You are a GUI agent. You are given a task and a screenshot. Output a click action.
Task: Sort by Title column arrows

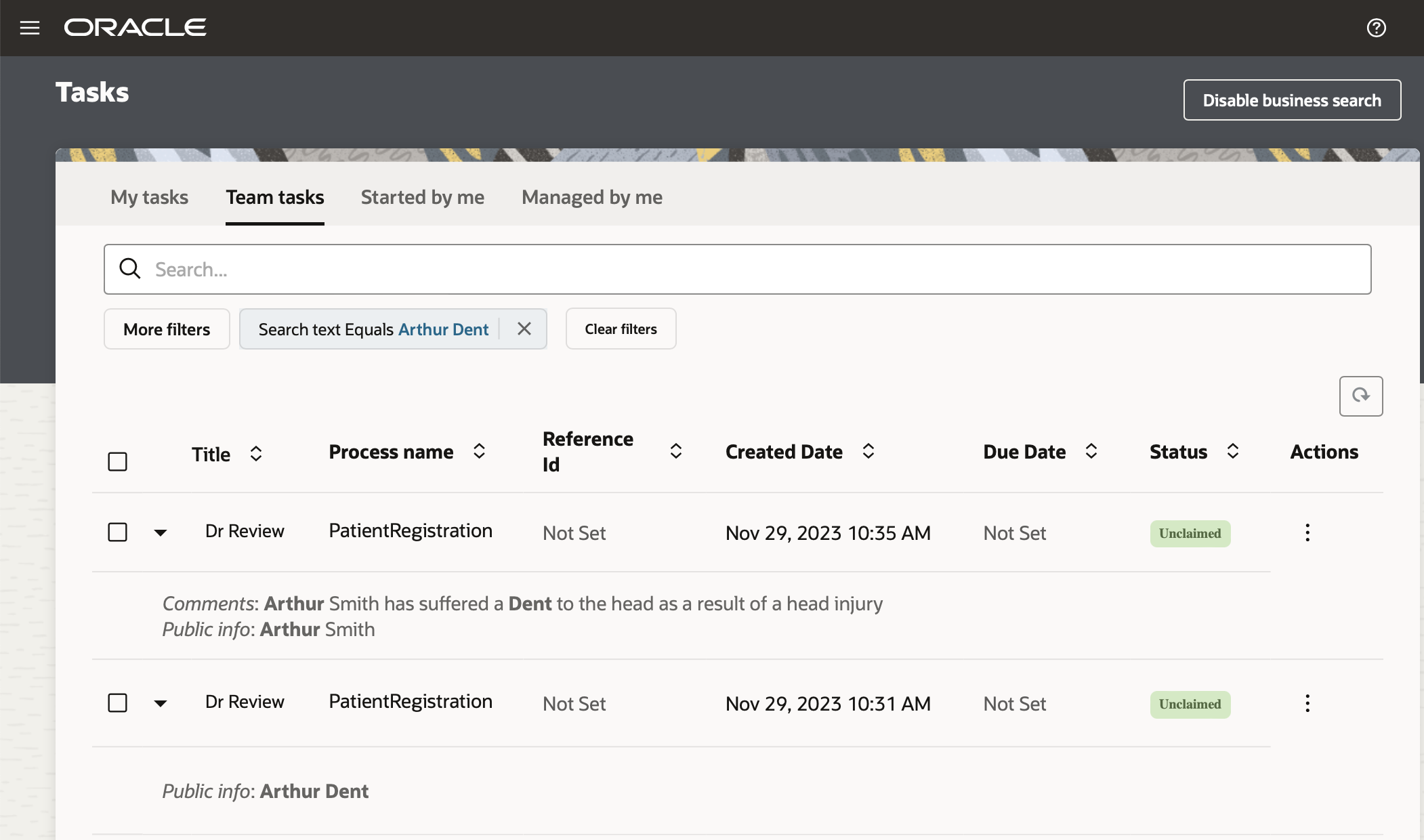(x=255, y=454)
